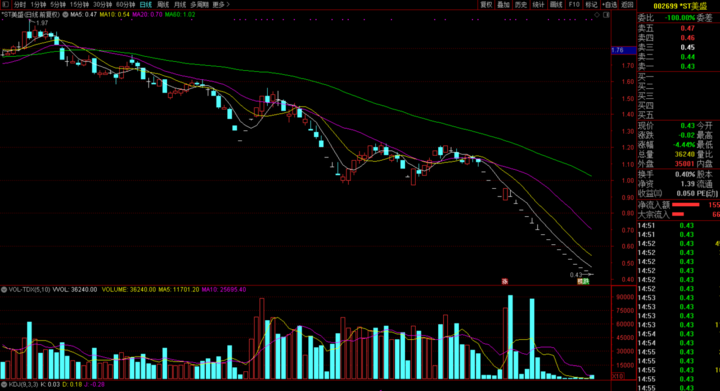Viewport: 720px width, 391px height.
Task: Click the F10 company info button
Action: pyautogui.click(x=574, y=5)
